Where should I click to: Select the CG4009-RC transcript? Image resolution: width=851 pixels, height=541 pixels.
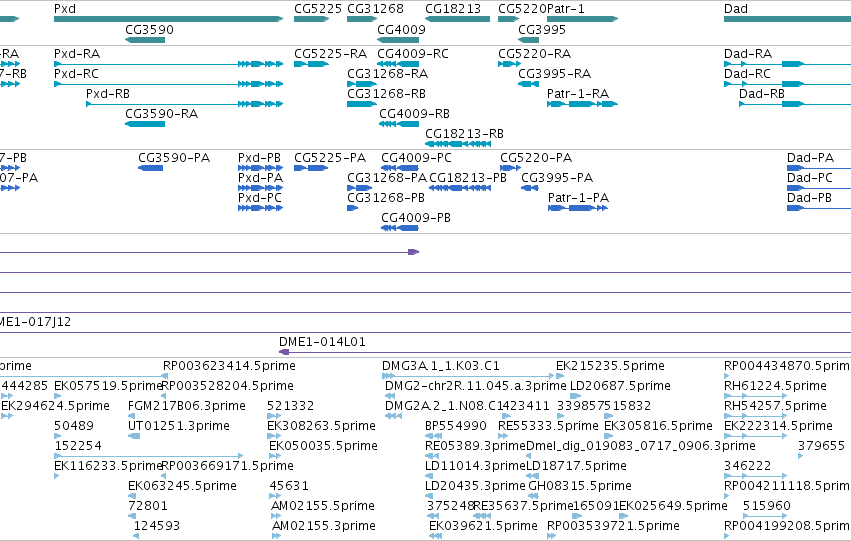(398, 64)
